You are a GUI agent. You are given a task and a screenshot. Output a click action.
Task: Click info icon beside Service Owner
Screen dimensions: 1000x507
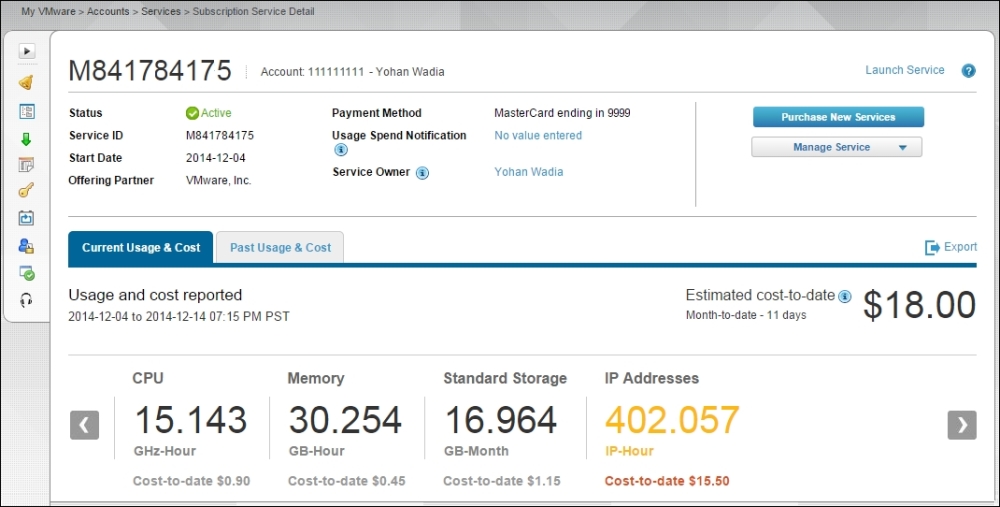[x=422, y=173]
